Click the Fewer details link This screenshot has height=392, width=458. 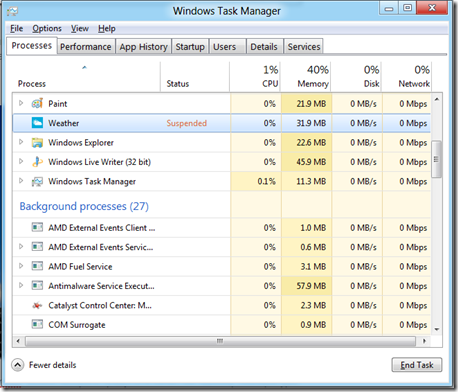point(52,365)
